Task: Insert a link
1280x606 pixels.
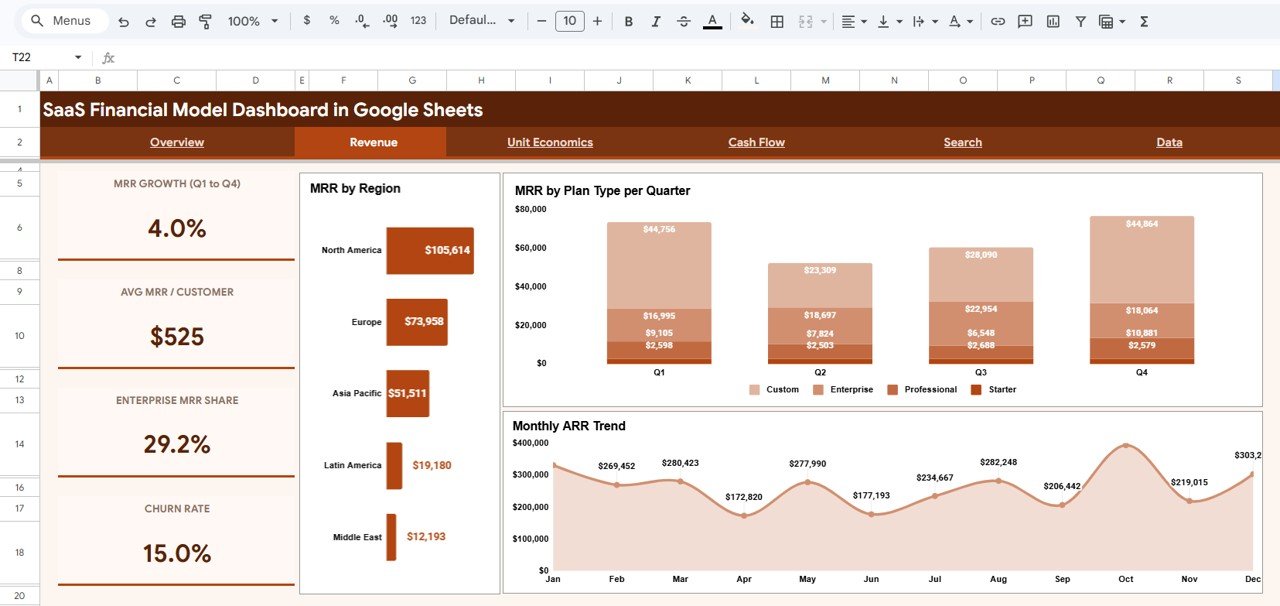Action: tap(997, 20)
